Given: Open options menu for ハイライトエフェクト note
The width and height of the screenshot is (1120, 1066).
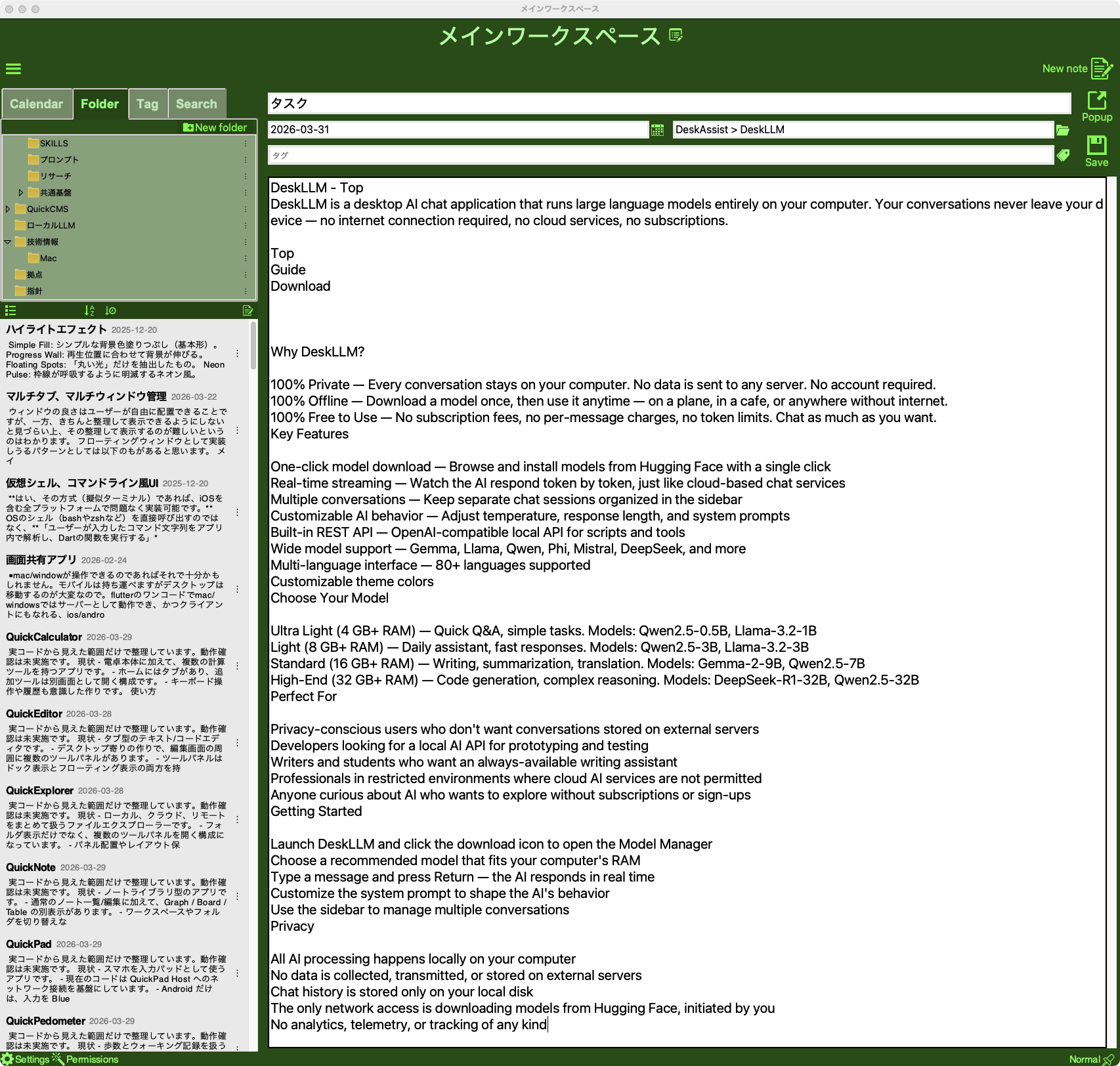Looking at the screenshot, I should tap(237, 354).
